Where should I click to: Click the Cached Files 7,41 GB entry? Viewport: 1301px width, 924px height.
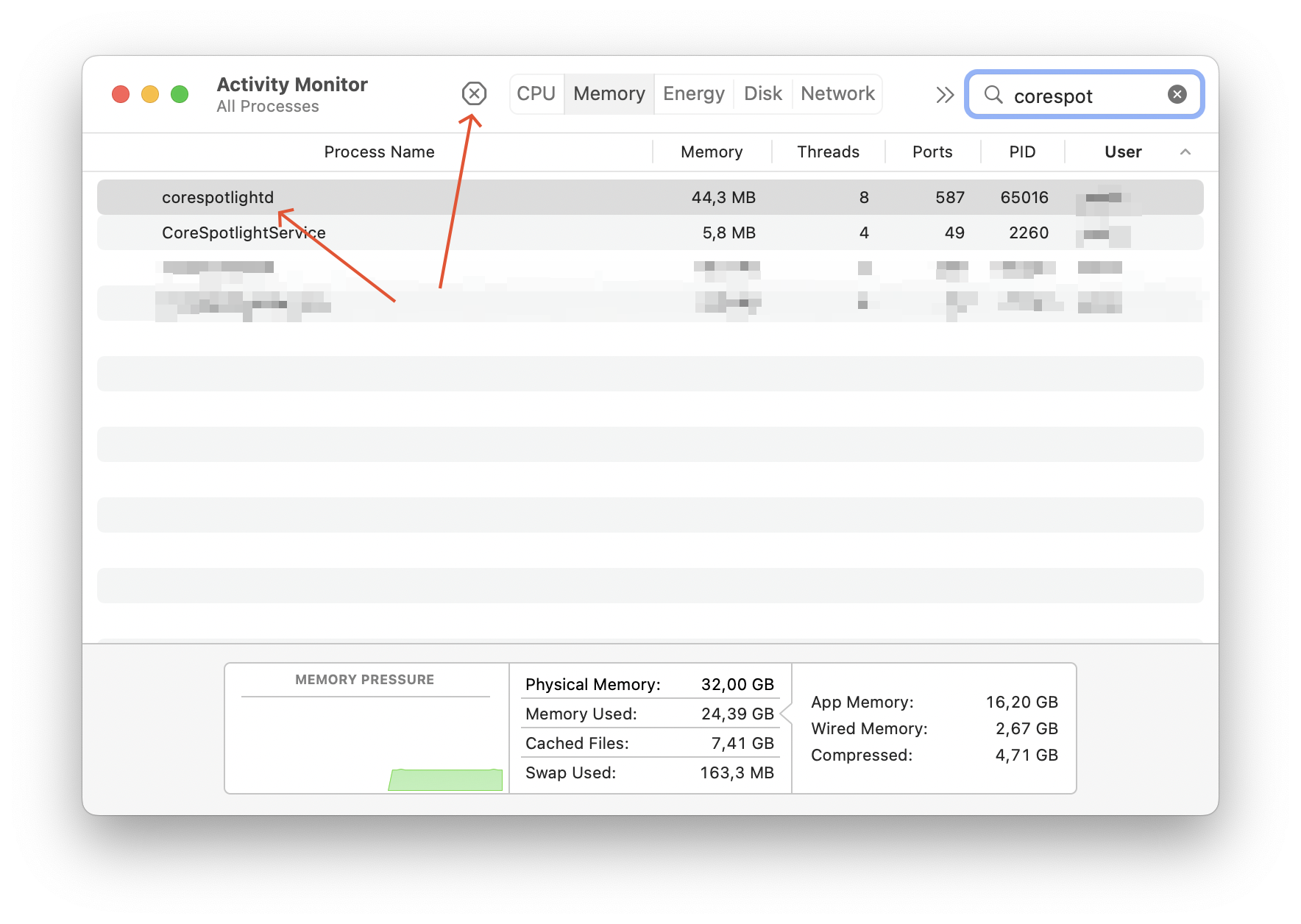[650, 743]
